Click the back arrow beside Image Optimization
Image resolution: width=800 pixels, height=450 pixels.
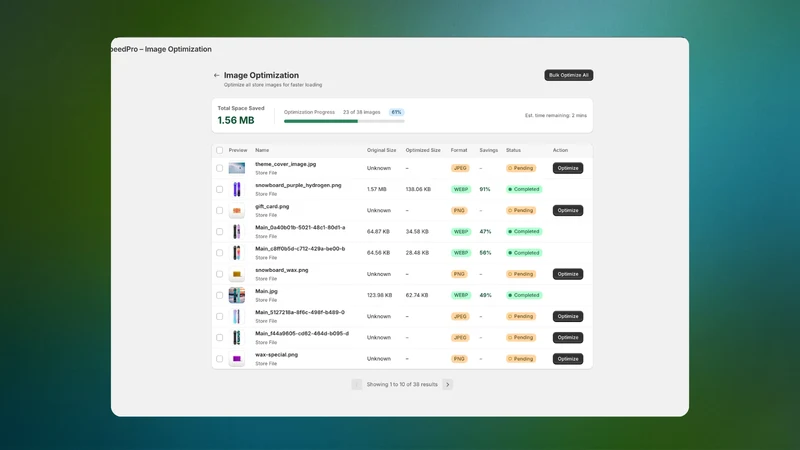point(216,75)
